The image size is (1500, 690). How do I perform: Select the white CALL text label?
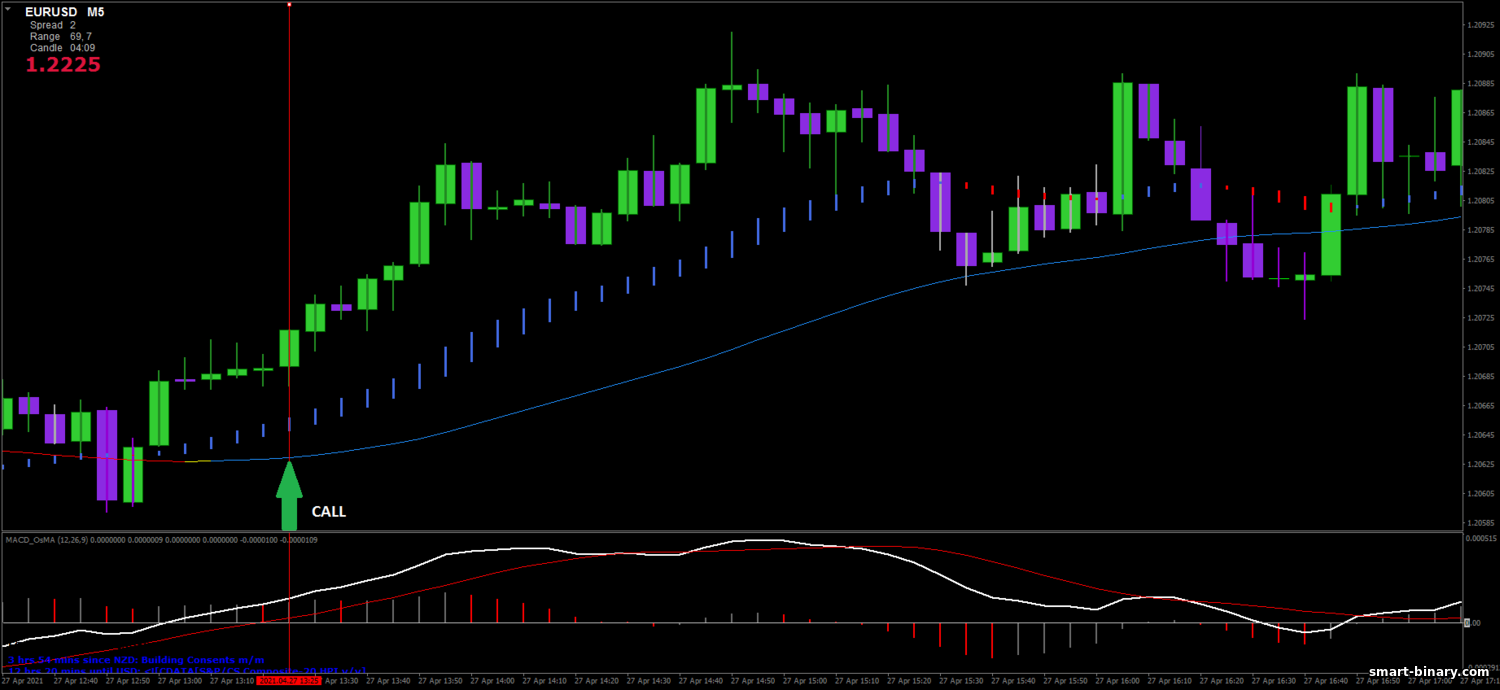(x=328, y=512)
